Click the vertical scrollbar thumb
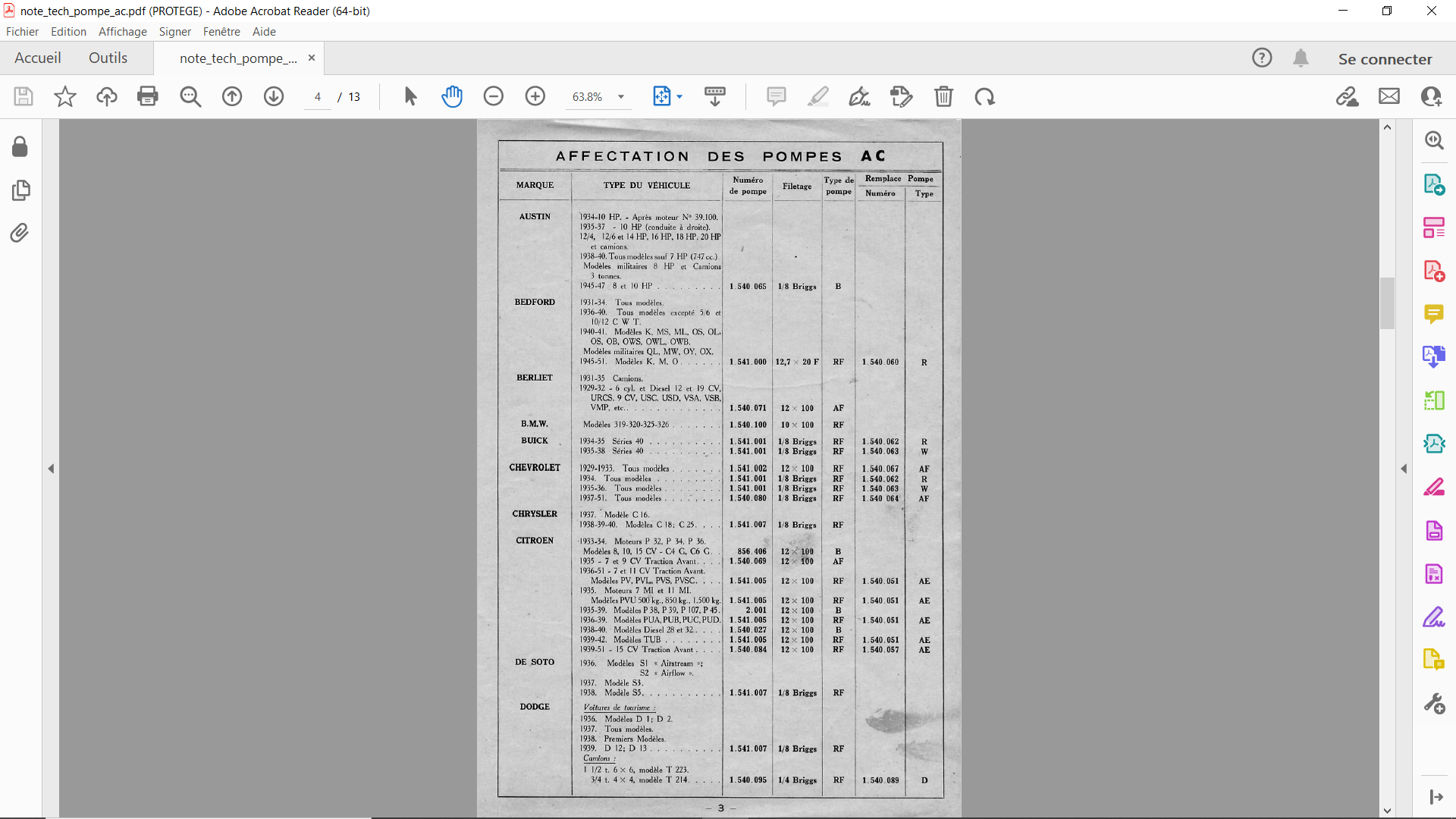This screenshot has height=819, width=1456. click(1387, 303)
